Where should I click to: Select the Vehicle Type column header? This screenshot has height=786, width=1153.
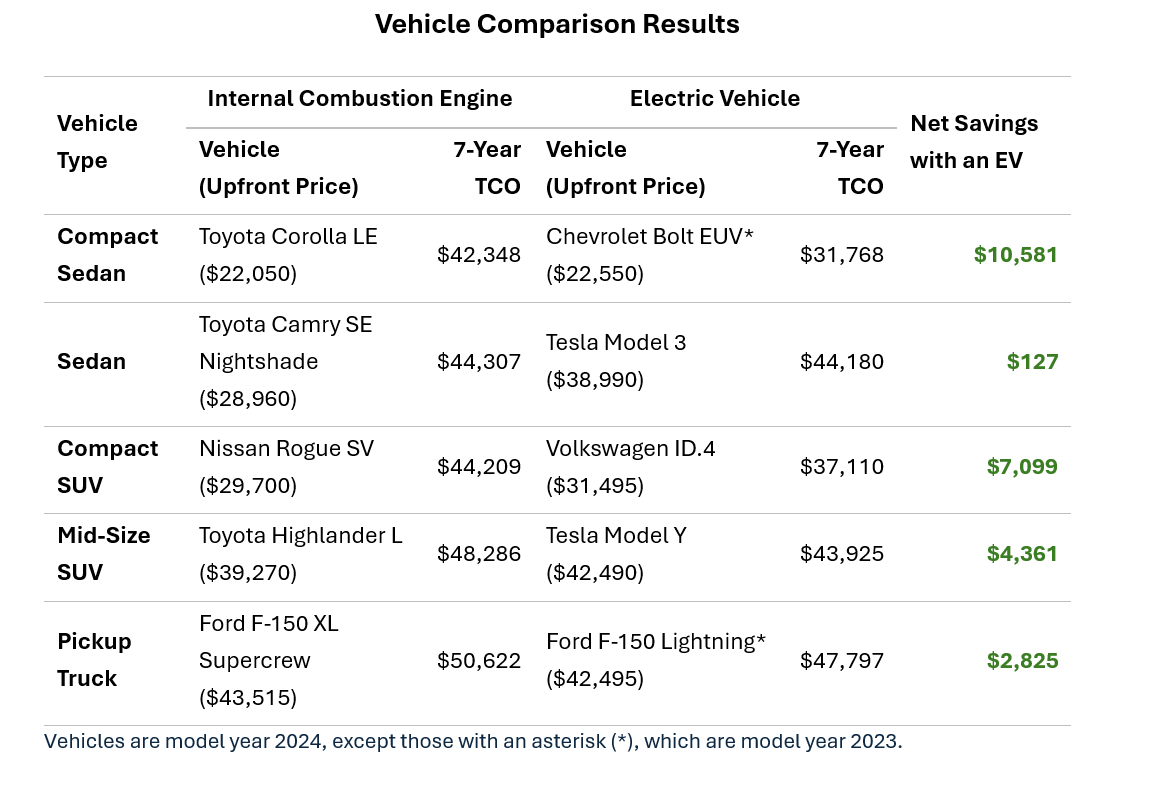click(97, 141)
